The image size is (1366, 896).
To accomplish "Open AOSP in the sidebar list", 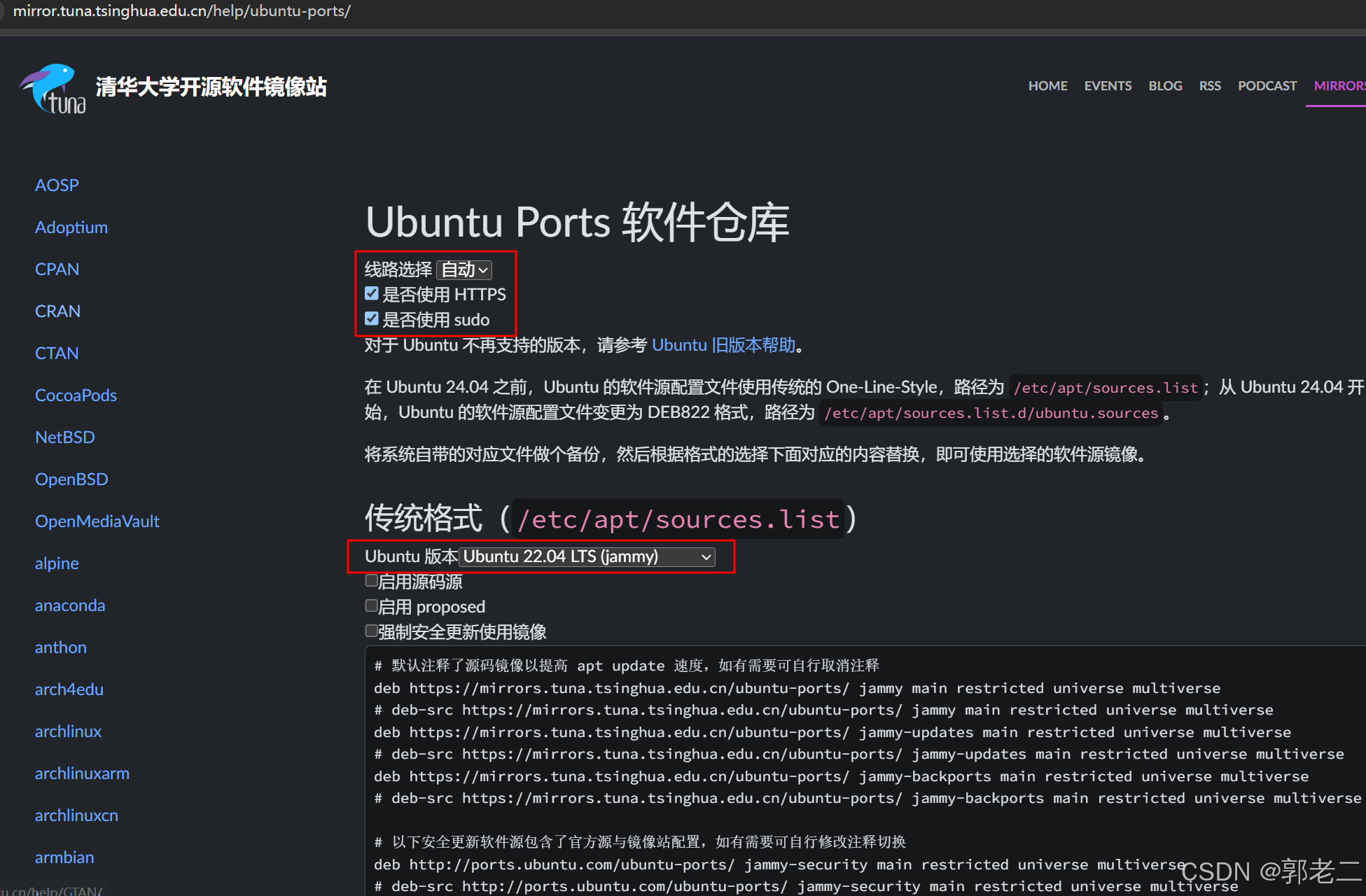I will click(x=57, y=185).
